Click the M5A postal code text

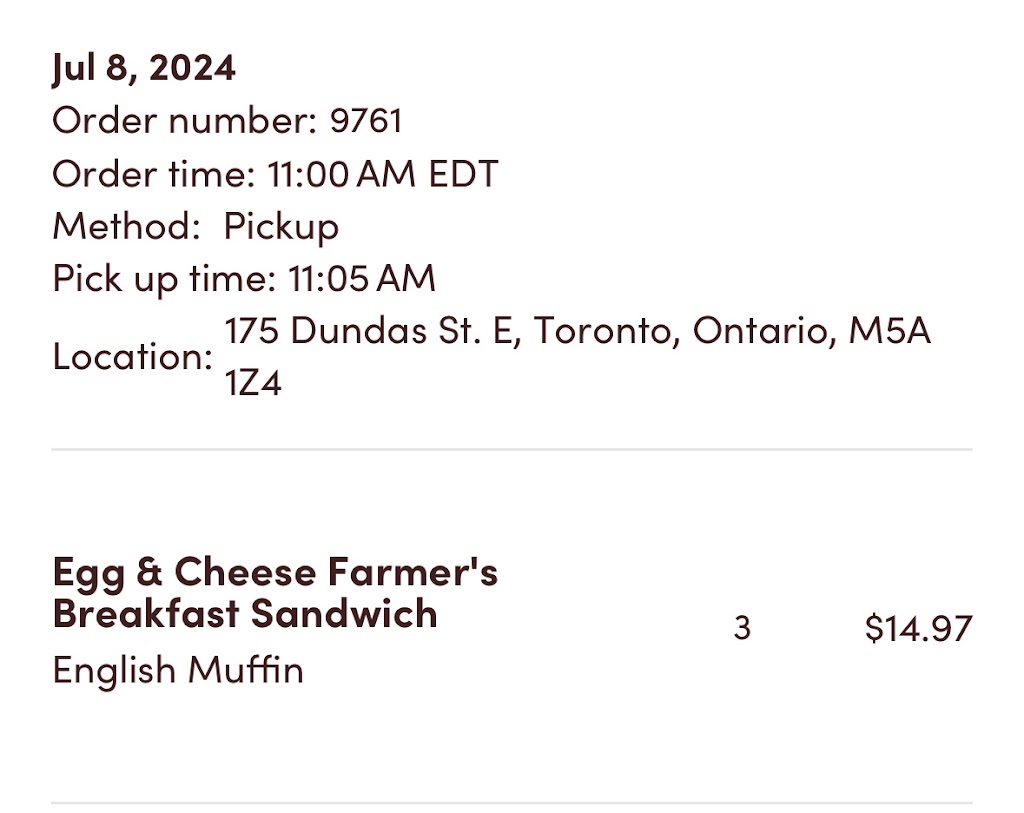click(889, 330)
